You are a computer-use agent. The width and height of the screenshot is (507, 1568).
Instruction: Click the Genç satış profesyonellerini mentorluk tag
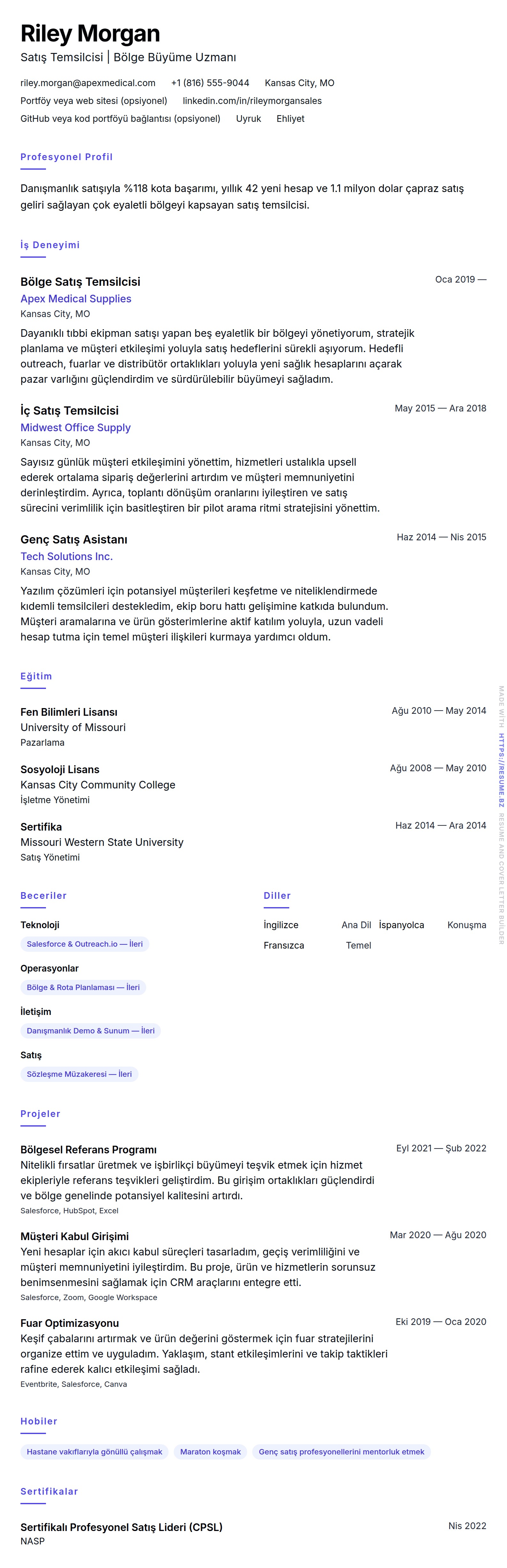click(x=341, y=1452)
